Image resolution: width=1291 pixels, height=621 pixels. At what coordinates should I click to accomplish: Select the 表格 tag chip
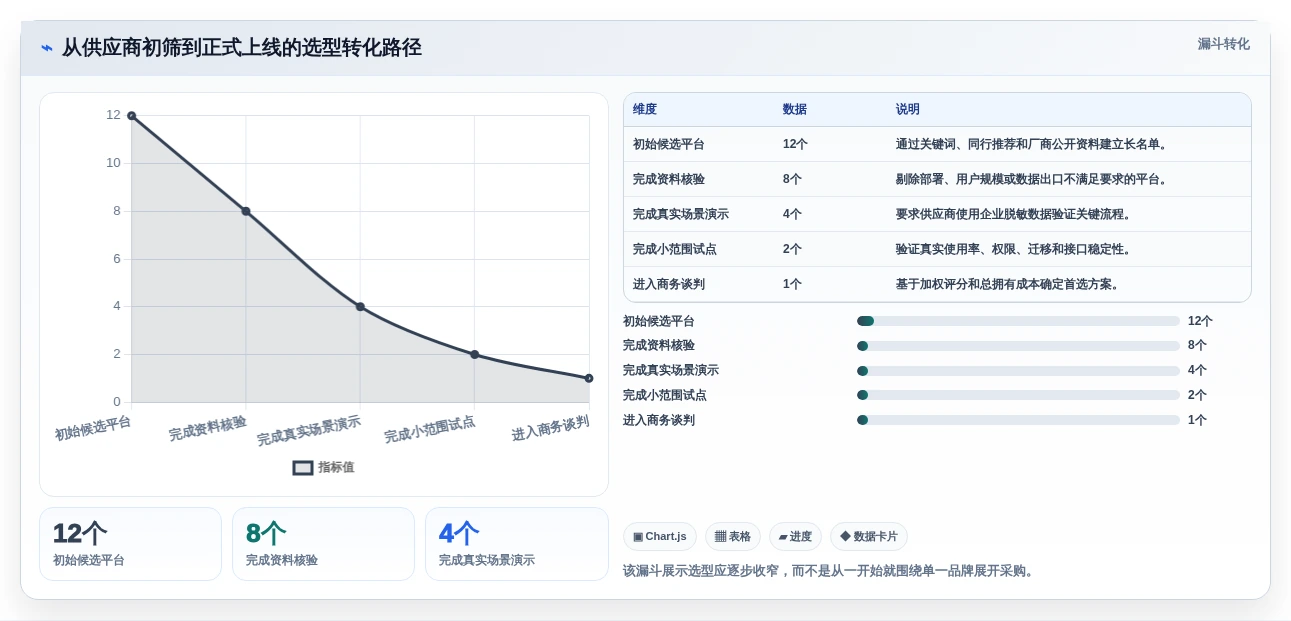point(733,537)
